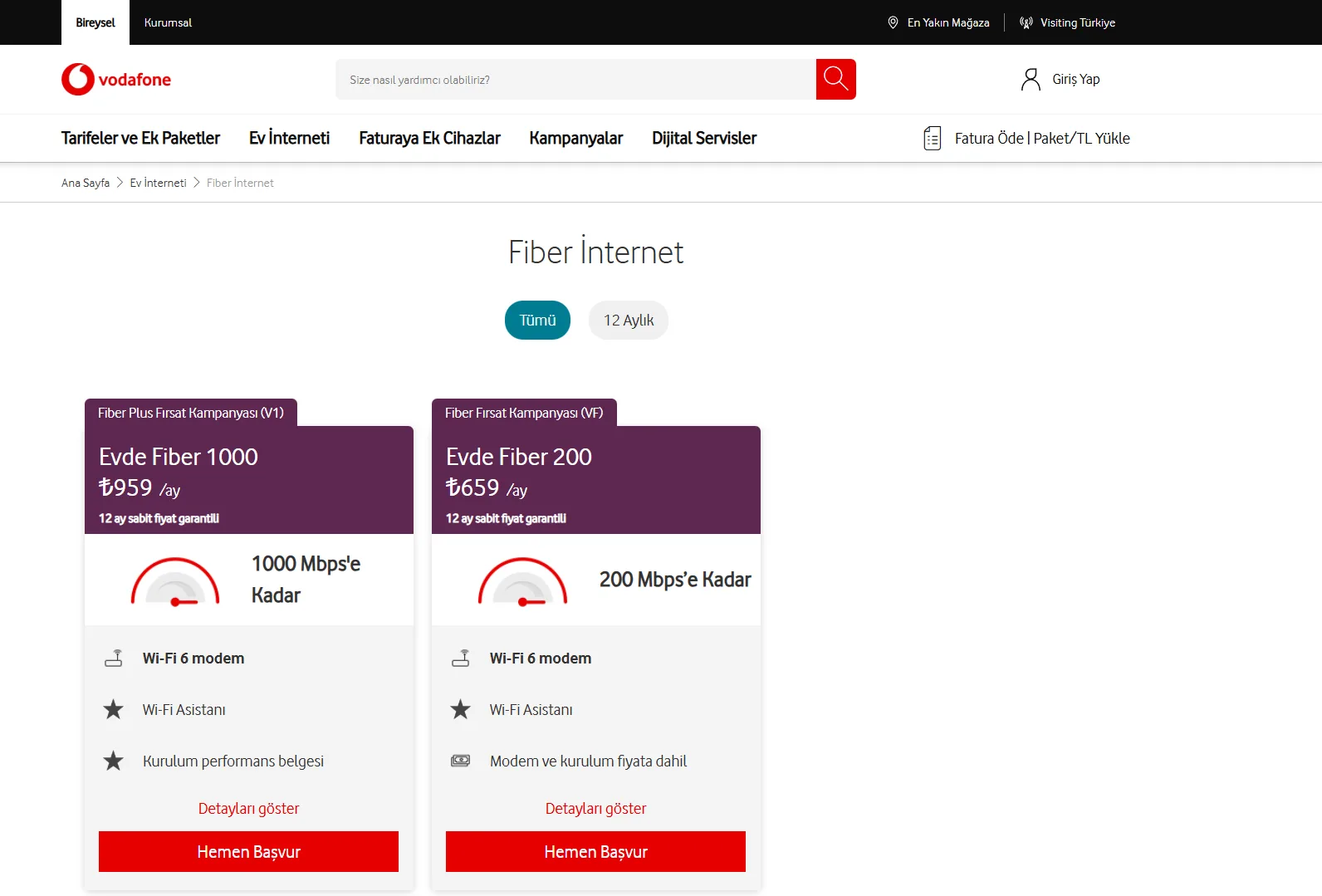Switch to the Kurumsal tab
Image resolution: width=1322 pixels, height=896 pixels.
click(168, 22)
